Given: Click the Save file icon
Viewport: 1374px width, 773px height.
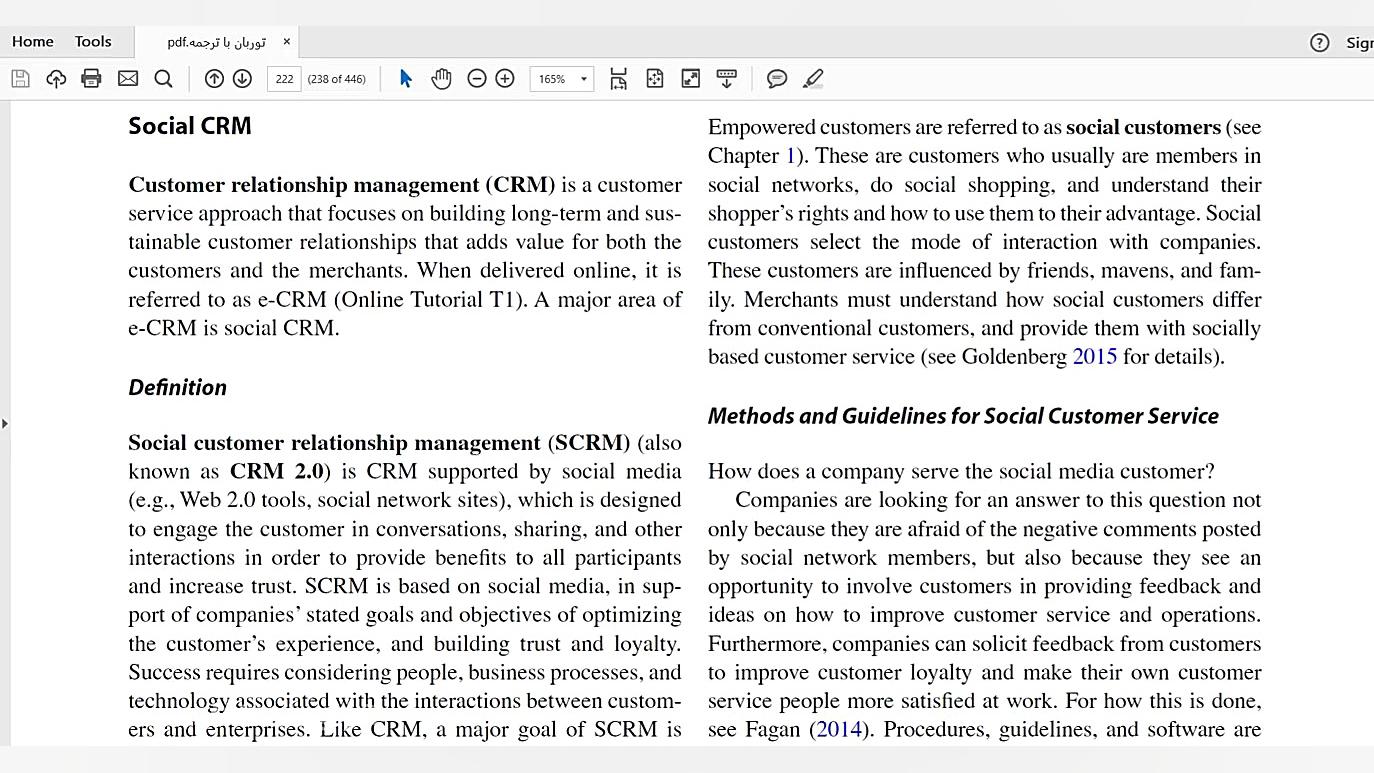Looking at the screenshot, I should pyautogui.click(x=20, y=78).
